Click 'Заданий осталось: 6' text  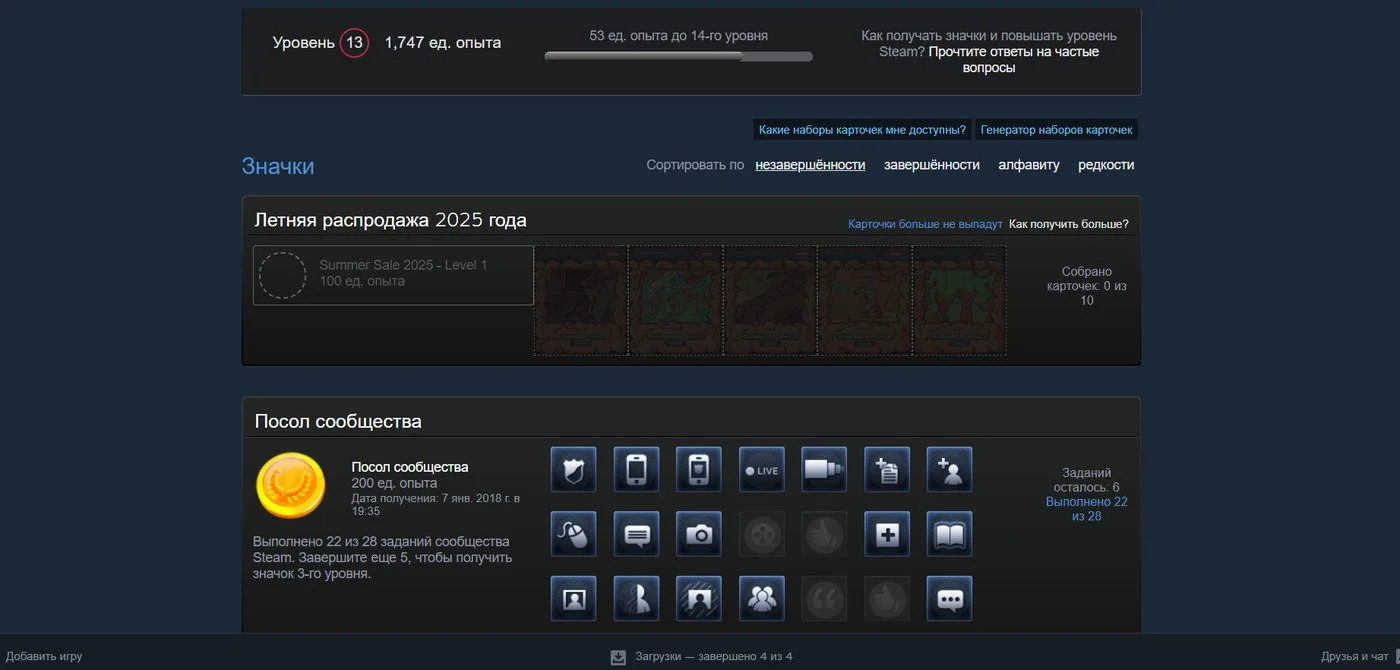coord(1087,480)
